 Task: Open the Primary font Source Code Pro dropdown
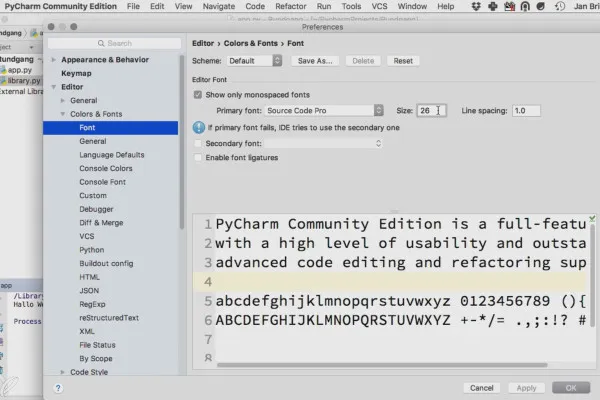pos(324,111)
